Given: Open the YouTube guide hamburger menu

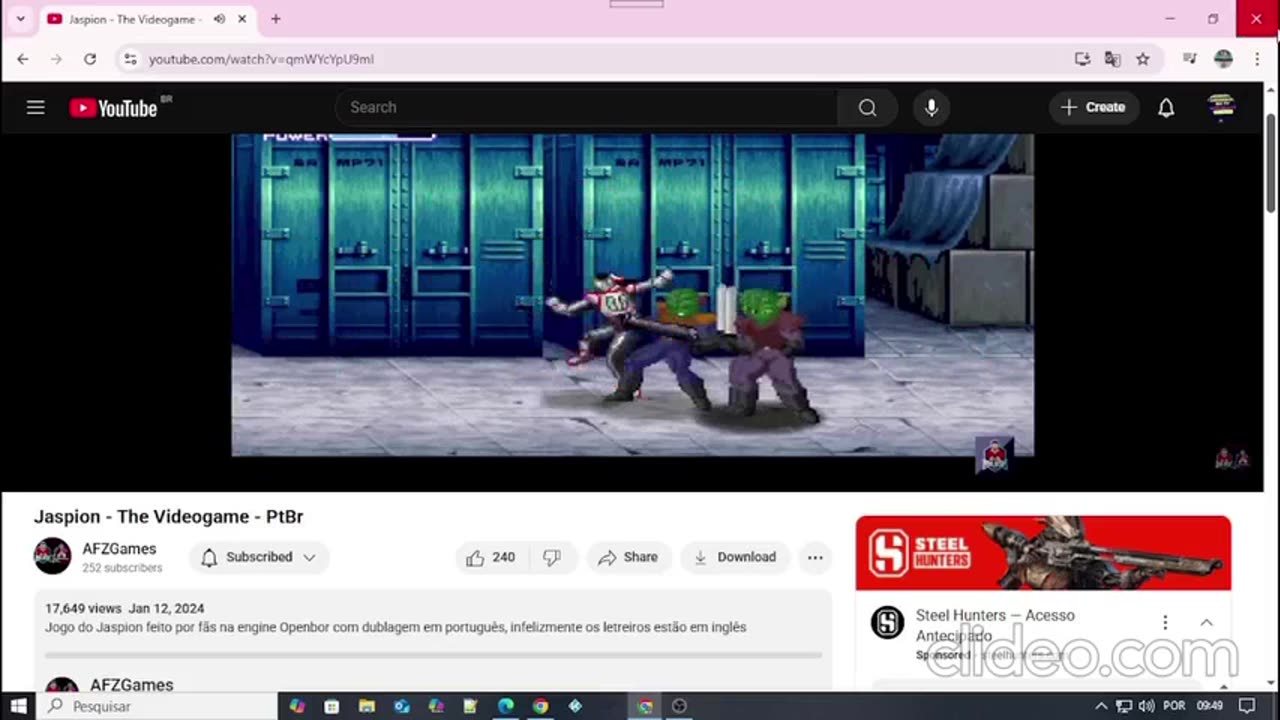Looking at the screenshot, I should (x=36, y=107).
